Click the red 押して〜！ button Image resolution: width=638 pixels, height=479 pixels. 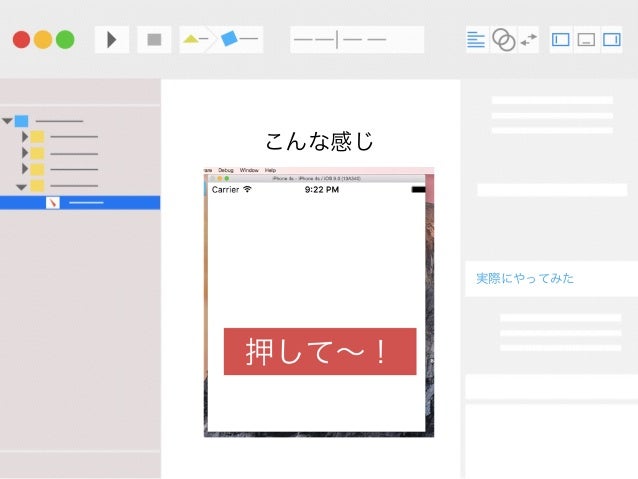tap(320, 351)
